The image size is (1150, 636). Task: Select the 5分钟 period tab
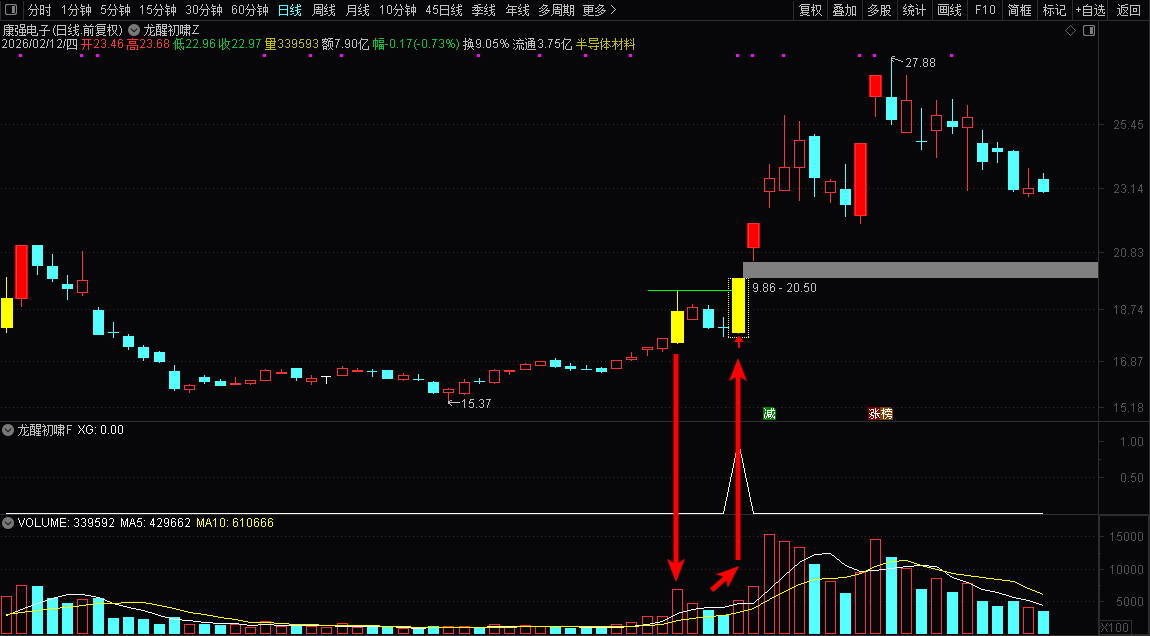(115, 10)
